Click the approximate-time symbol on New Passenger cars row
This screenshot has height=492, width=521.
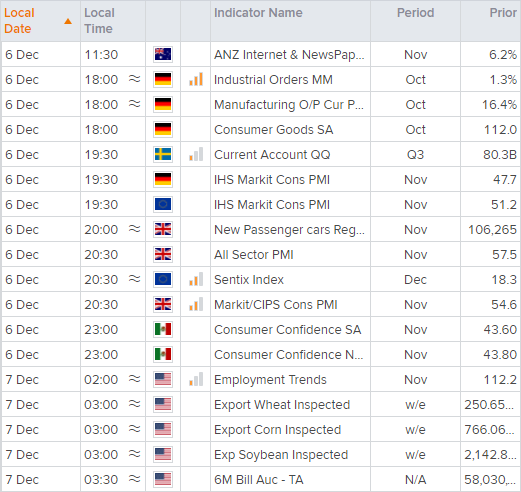[135, 229]
